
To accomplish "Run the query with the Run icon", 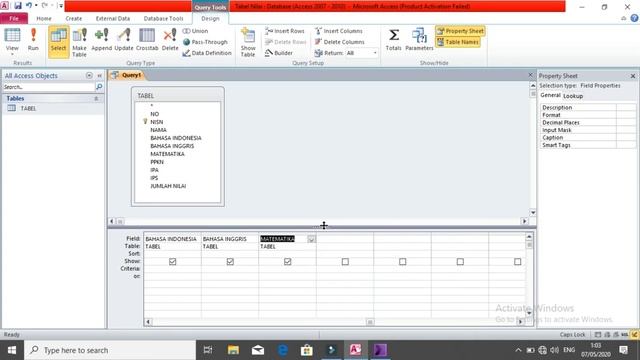I will click(33, 40).
